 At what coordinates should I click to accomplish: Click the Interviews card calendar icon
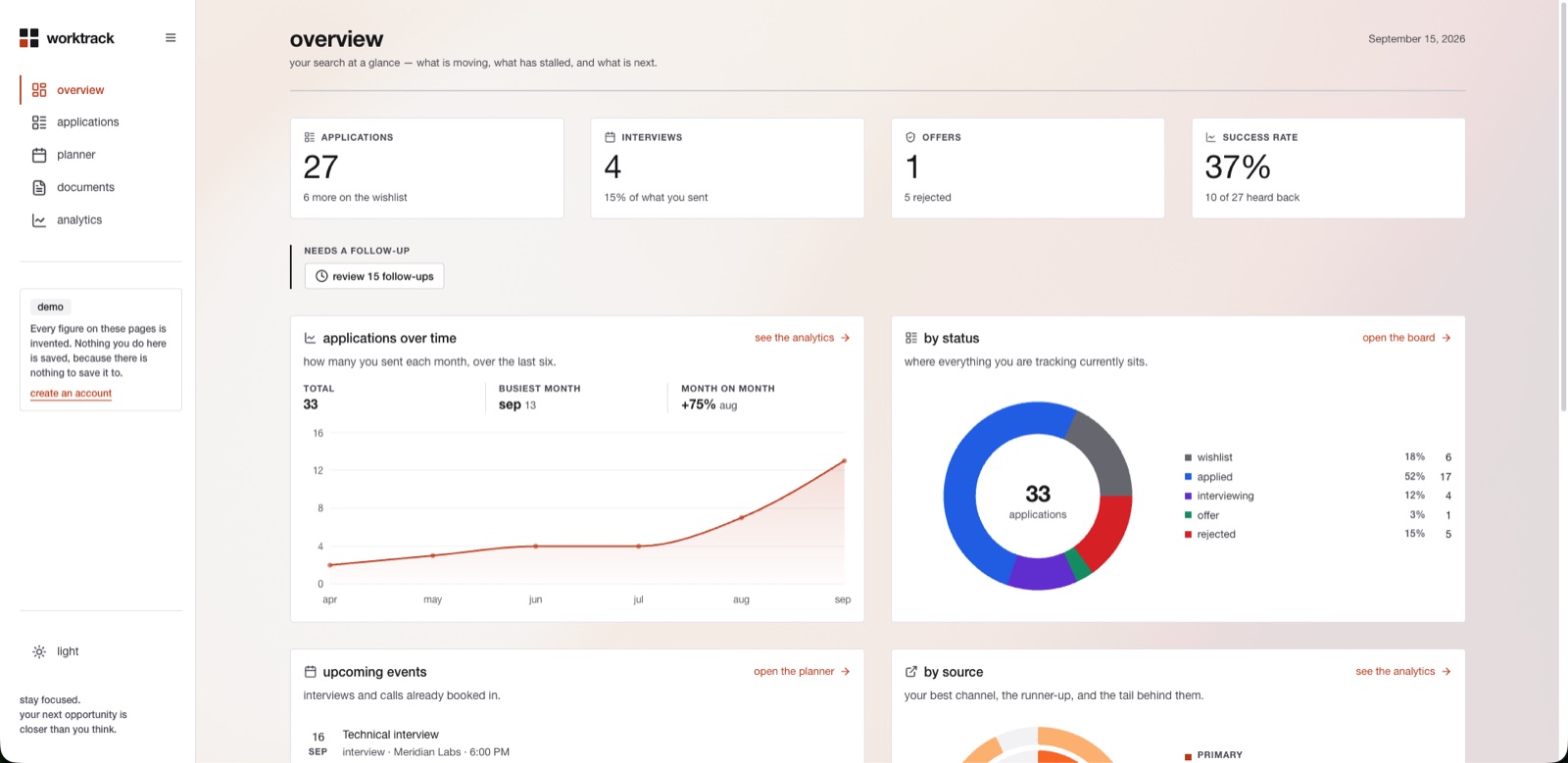click(610, 137)
